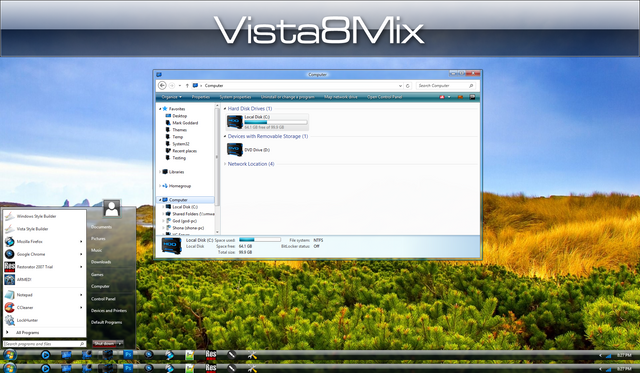Click the Shut down button
Viewport: 640px width, 373px height.
tap(104, 344)
